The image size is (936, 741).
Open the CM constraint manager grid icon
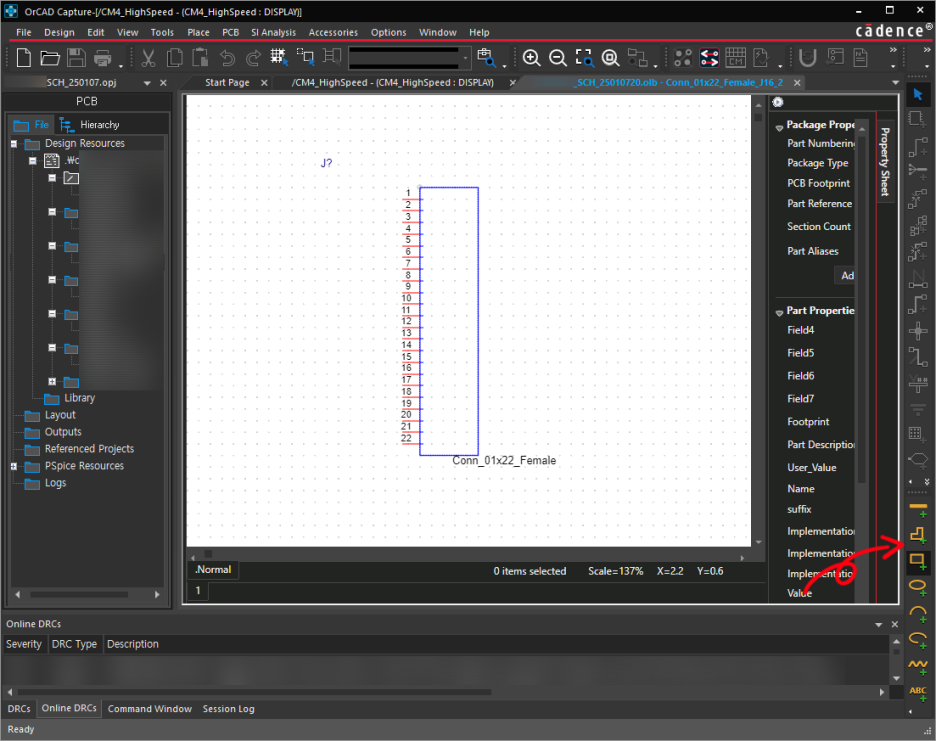(x=735, y=58)
